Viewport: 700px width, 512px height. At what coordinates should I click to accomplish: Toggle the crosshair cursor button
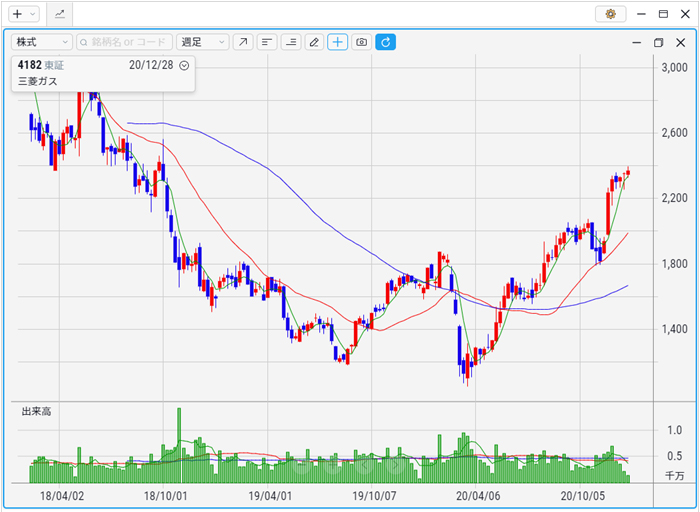338,42
